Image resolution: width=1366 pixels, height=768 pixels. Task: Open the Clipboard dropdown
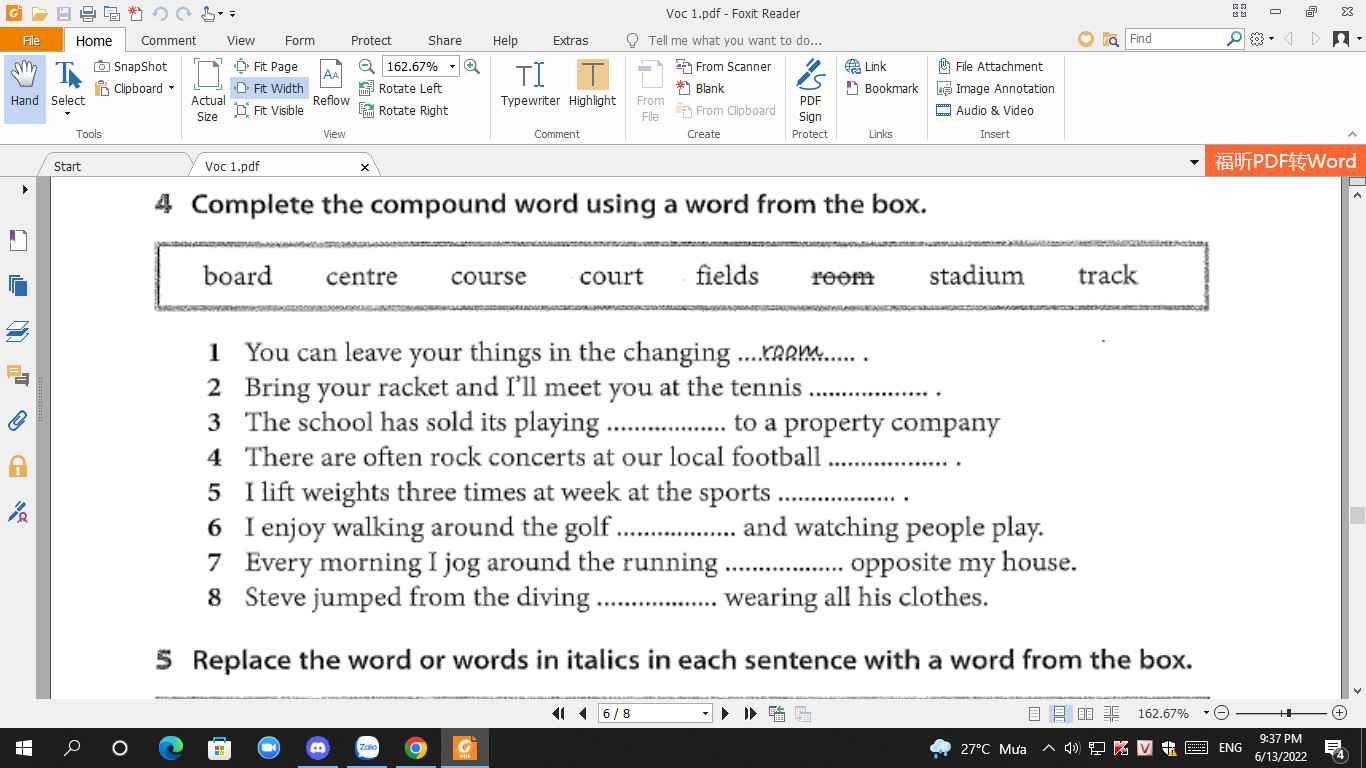(x=135, y=88)
